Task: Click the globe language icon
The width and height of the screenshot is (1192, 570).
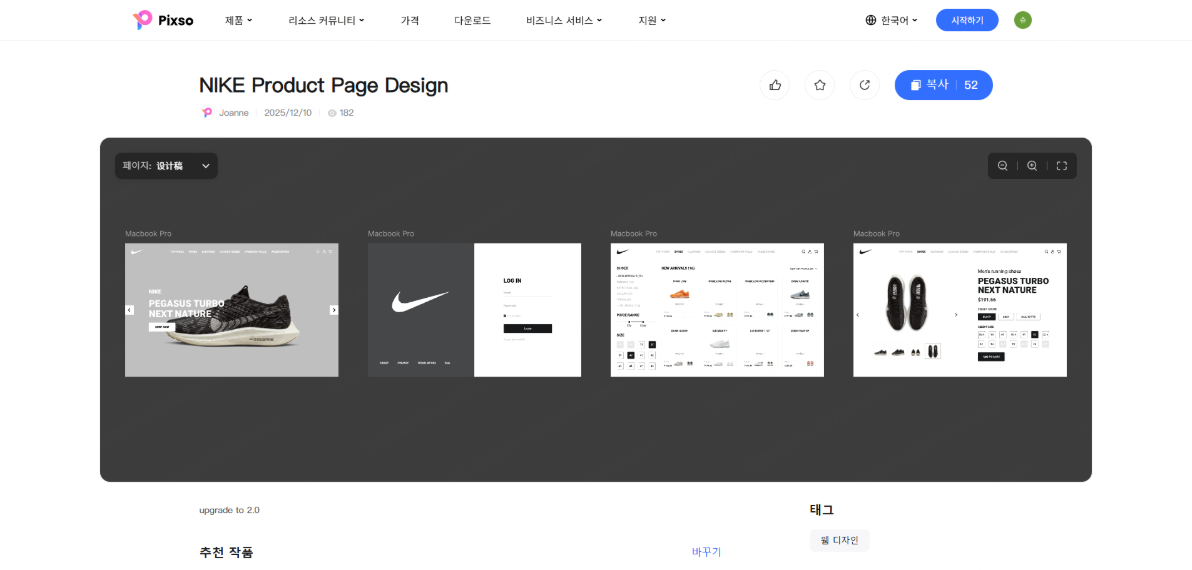Action: pos(871,21)
